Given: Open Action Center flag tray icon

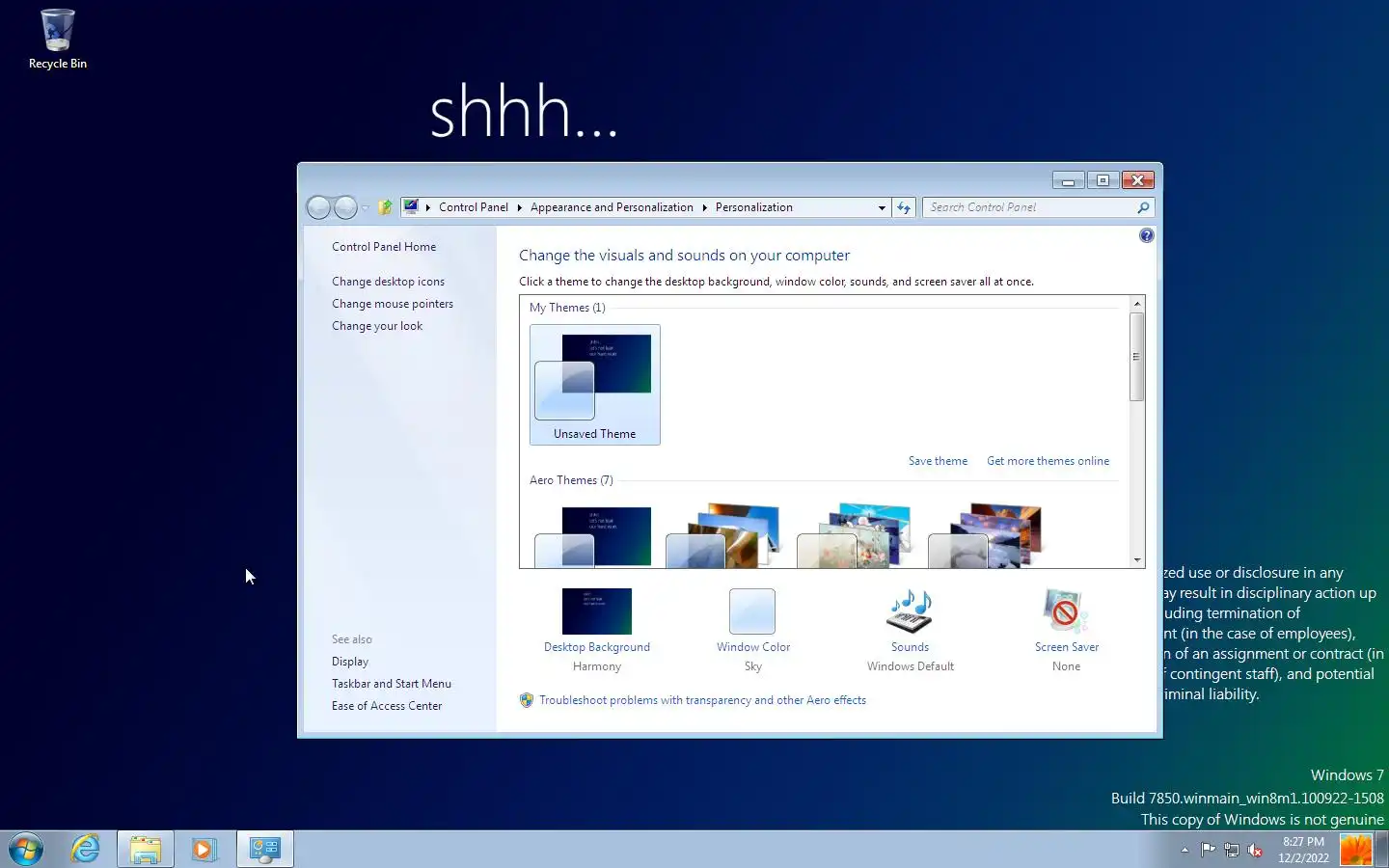Looking at the screenshot, I should tap(1208, 850).
